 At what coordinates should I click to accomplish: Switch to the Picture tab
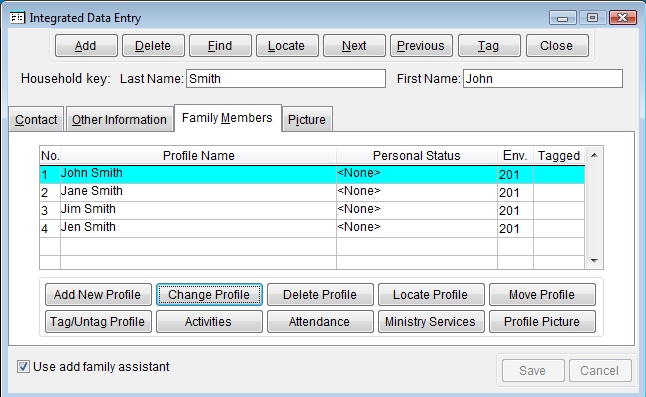[x=307, y=119]
